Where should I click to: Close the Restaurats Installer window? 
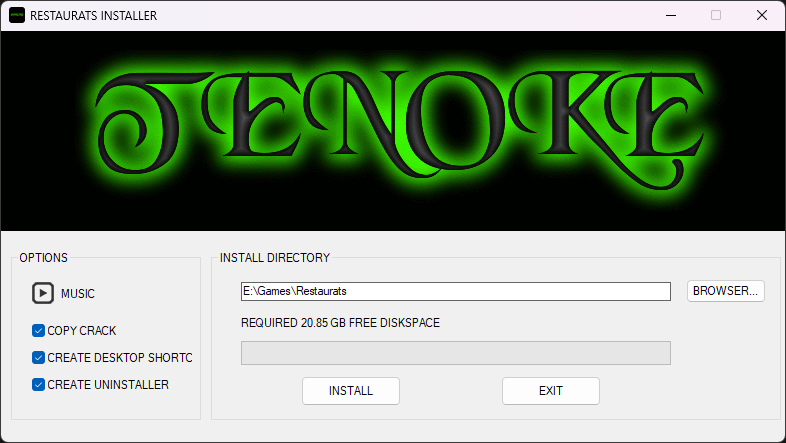762,16
